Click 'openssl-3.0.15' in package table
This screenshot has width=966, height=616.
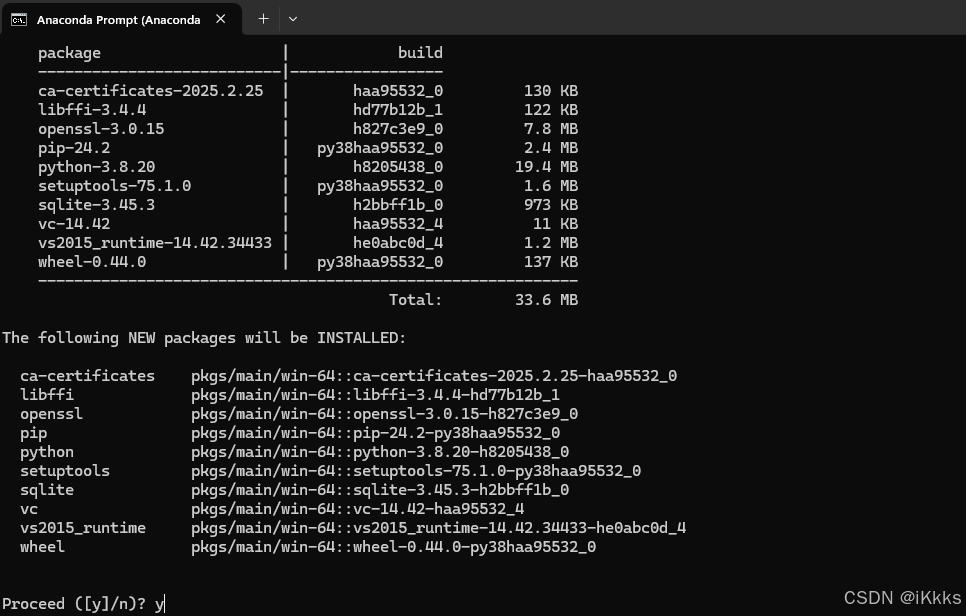coord(101,129)
